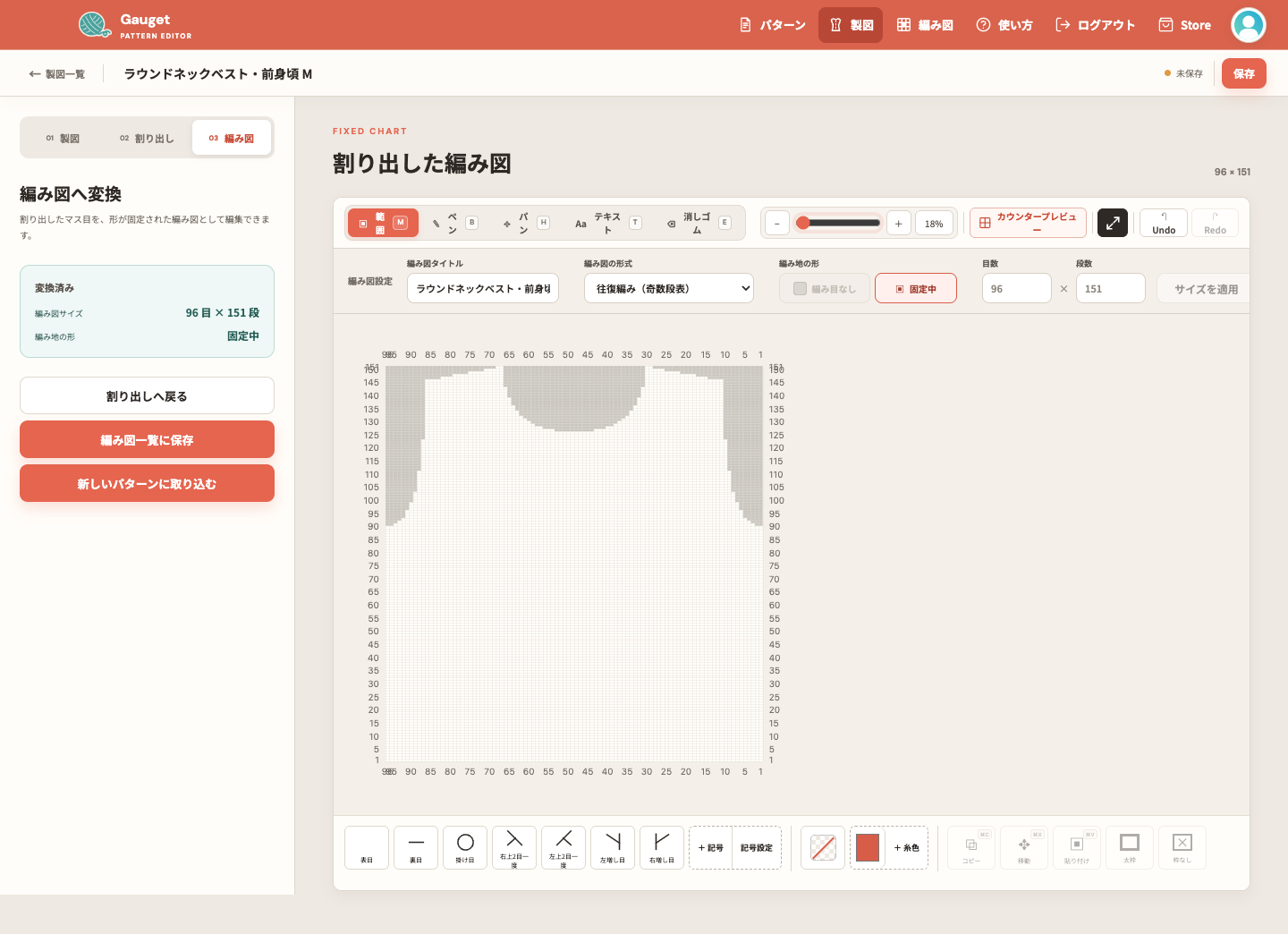The height and width of the screenshot is (934, 1288).
Task: Click the 編み図タイトル input field
Action: pyautogui.click(x=483, y=289)
